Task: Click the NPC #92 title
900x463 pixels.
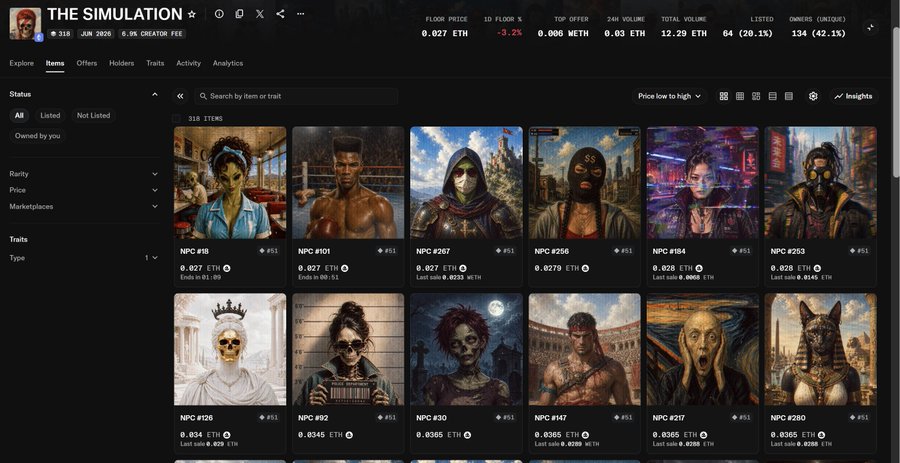Action: (313, 418)
